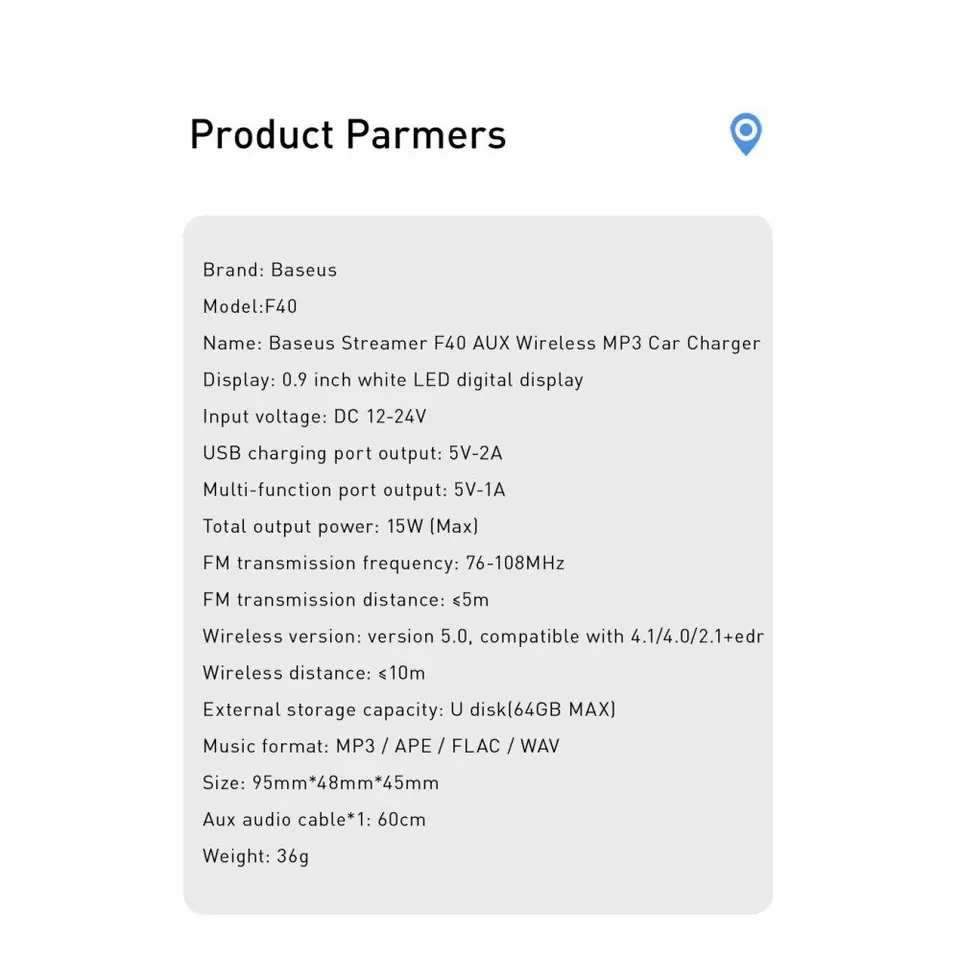Click Music format MP3 / APE line
The image size is (960, 960).
pos(381,746)
